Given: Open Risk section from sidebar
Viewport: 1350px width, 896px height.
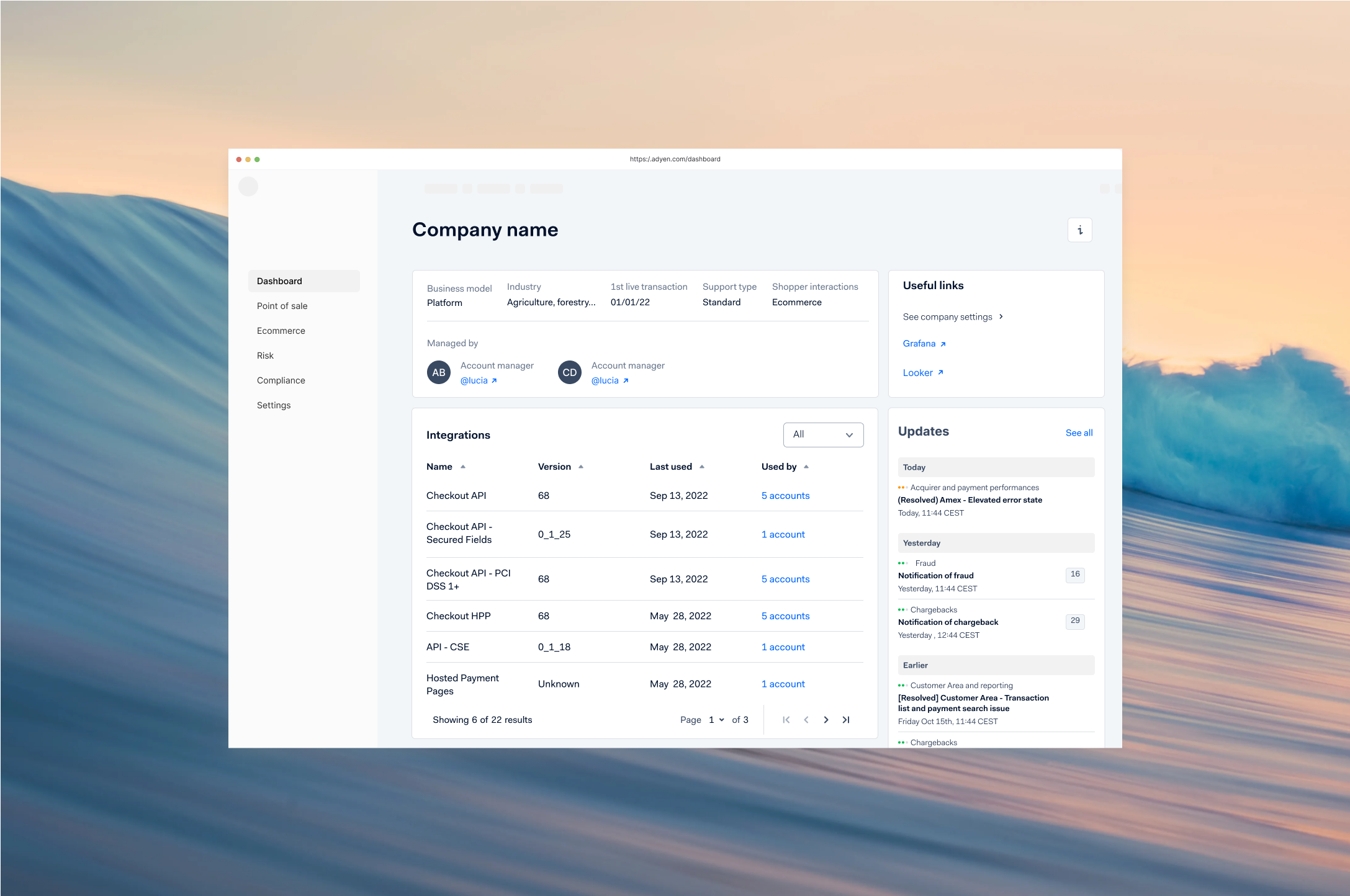Looking at the screenshot, I should [x=265, y=356].
